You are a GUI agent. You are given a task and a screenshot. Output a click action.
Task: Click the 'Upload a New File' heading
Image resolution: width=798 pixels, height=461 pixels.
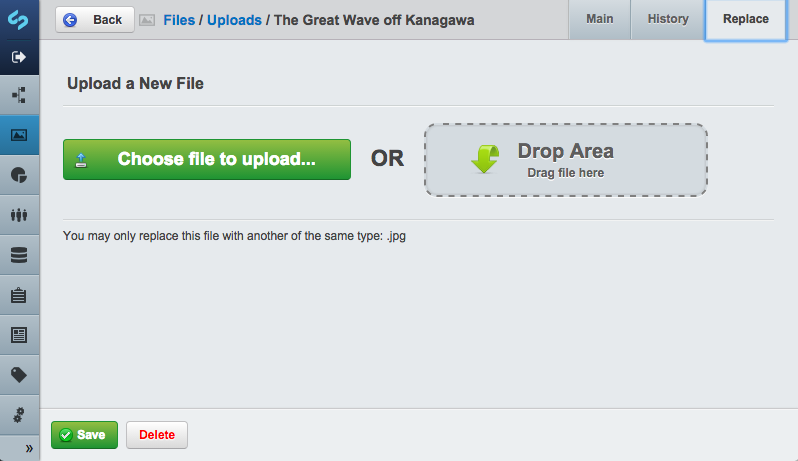[x=135, y=83]
